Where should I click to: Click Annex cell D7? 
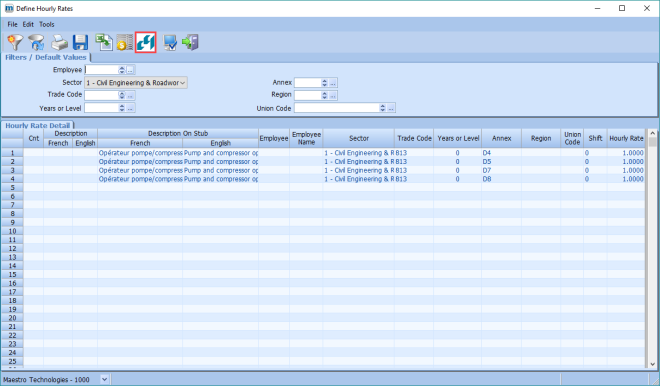pos(501,170)
